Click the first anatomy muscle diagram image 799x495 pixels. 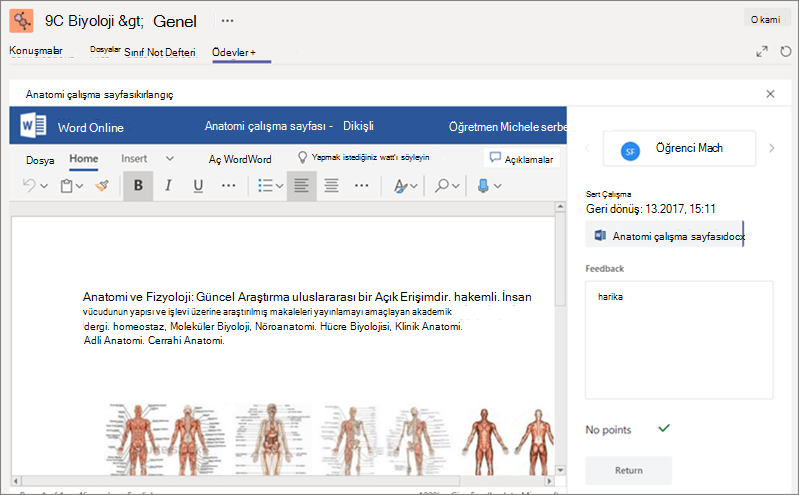tap(138, 438)
